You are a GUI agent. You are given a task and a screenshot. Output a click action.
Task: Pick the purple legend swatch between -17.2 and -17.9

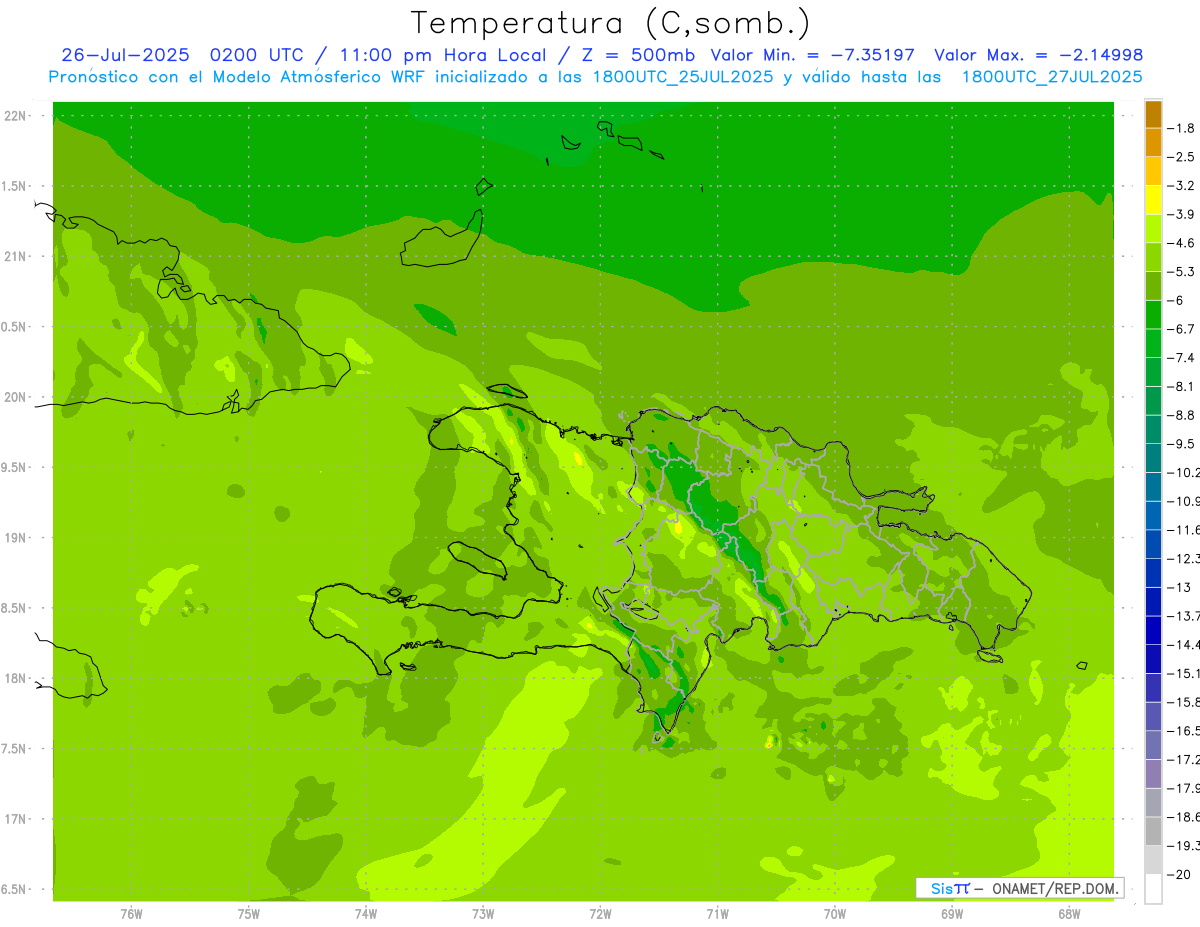pyautogui.click(x=1153, y=775)
